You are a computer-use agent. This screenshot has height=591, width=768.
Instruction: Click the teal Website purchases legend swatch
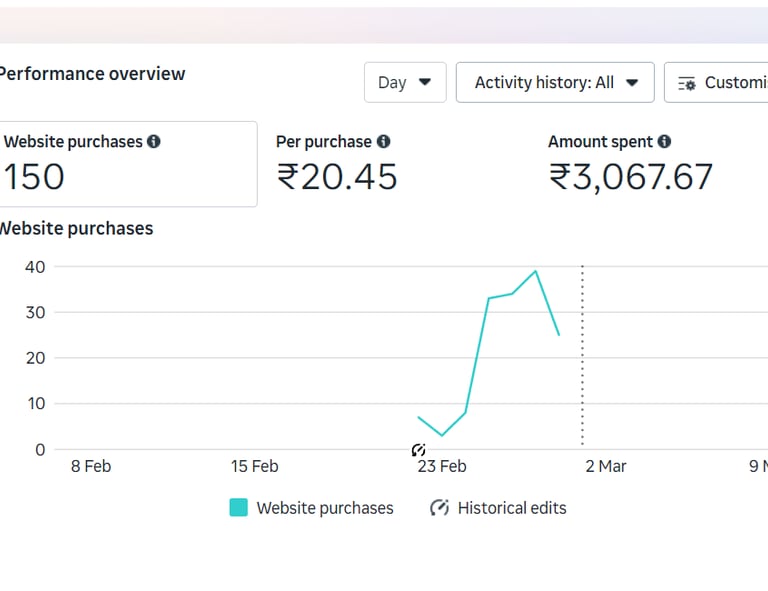click(x=238, y=508)
